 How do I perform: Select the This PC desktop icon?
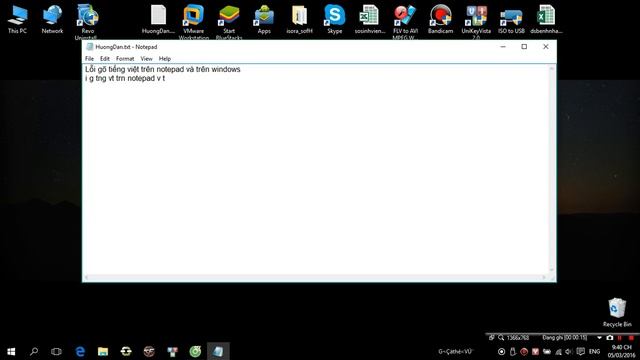click(x=18, y=19)
